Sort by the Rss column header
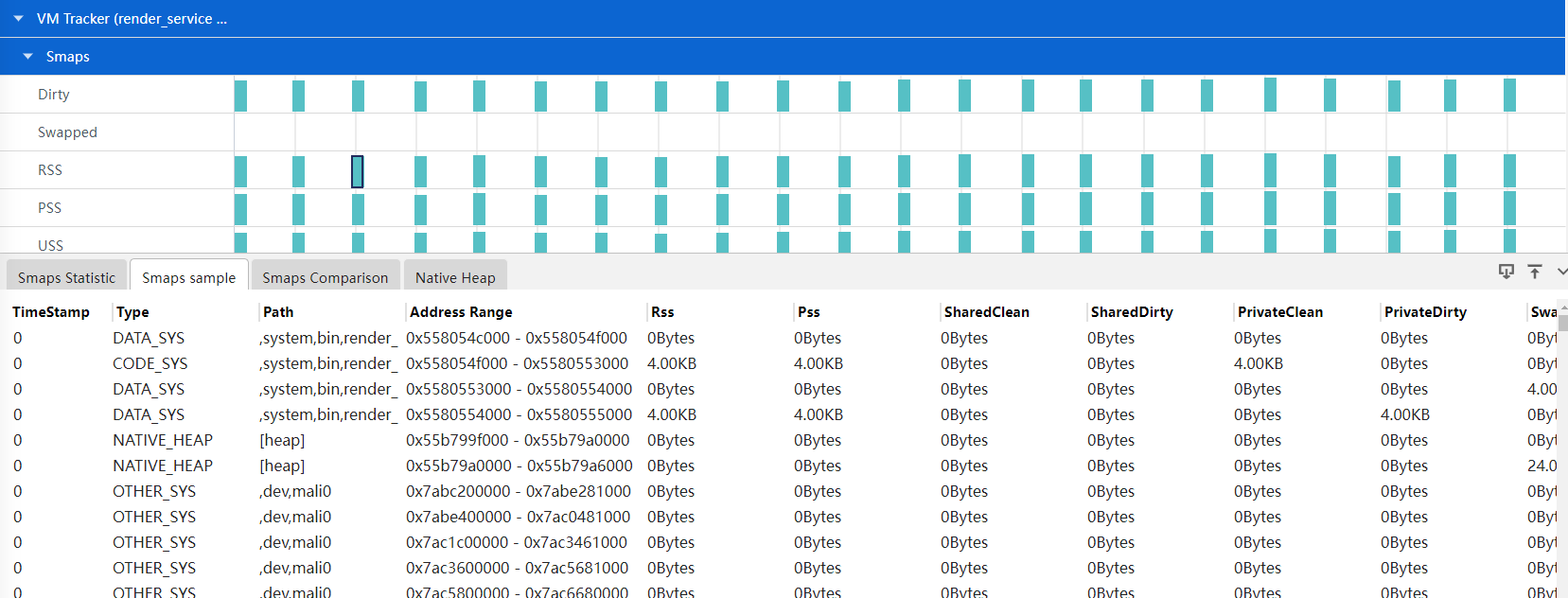Viewport: 1568px width, 598px height. [x=662, y=311]
